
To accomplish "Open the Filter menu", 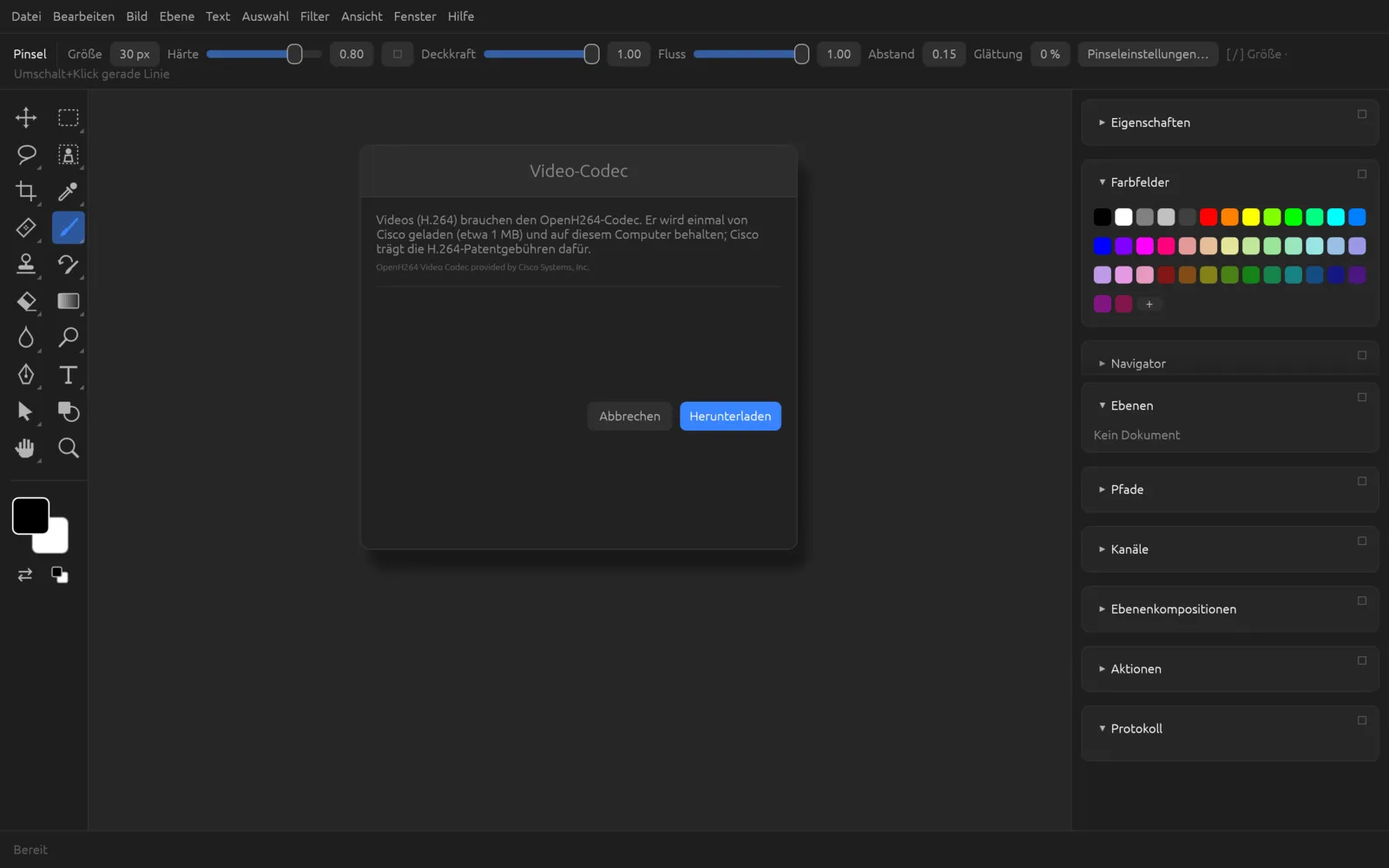I will 314,16.
